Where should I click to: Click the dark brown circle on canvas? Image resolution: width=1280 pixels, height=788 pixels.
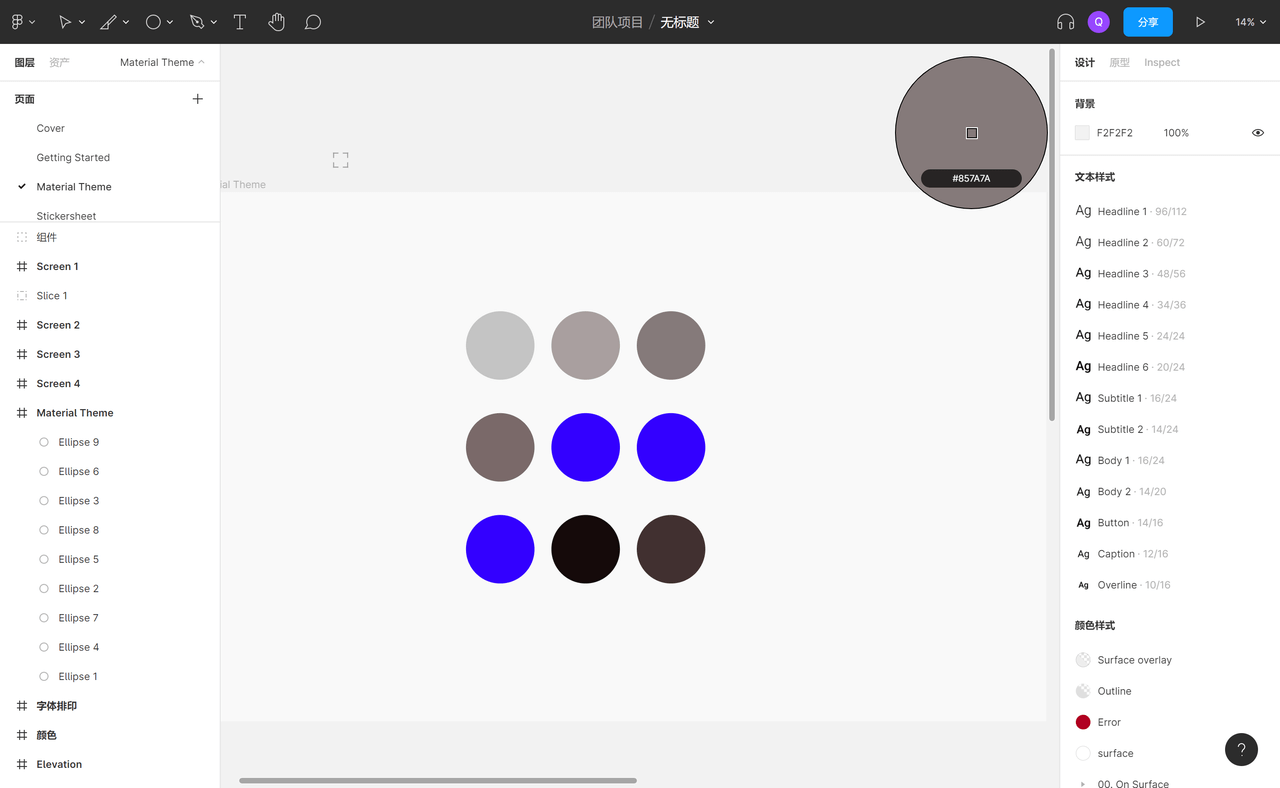[x=671, y=549]
